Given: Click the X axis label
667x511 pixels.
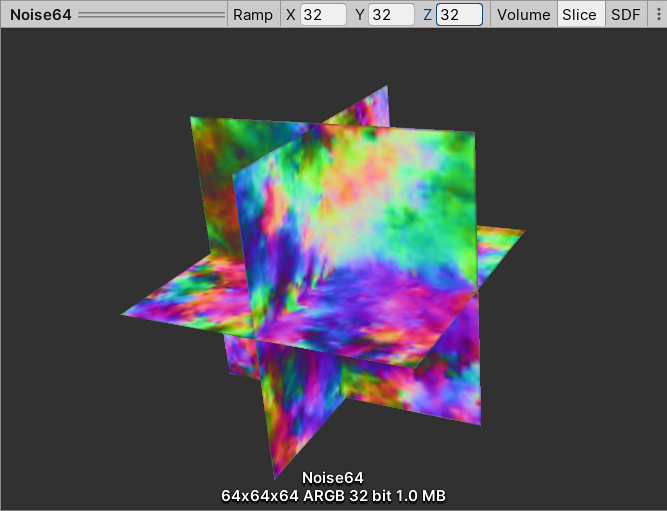Looking at the screenshot, I should 291,15.
